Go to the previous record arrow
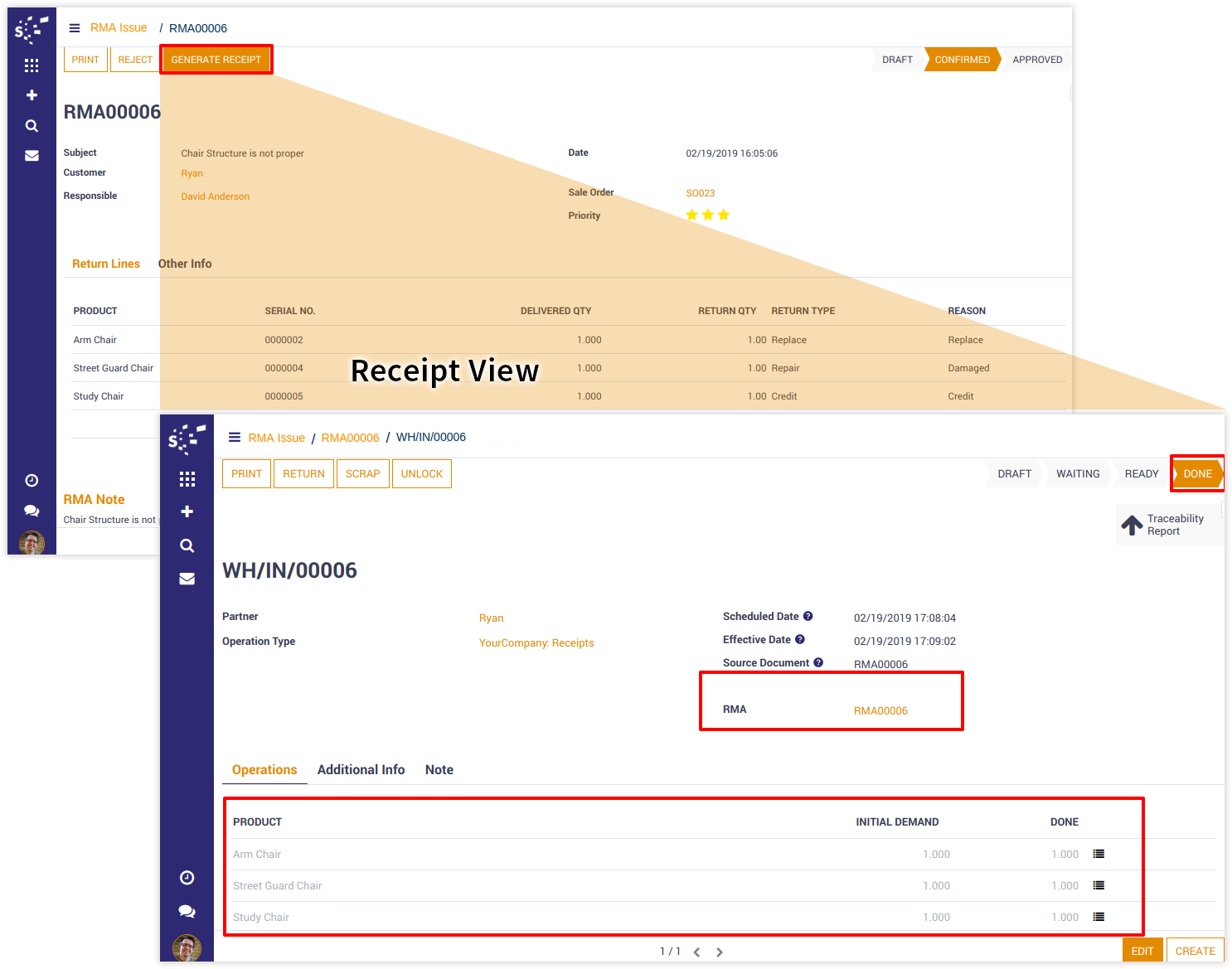 coord(696,952)
